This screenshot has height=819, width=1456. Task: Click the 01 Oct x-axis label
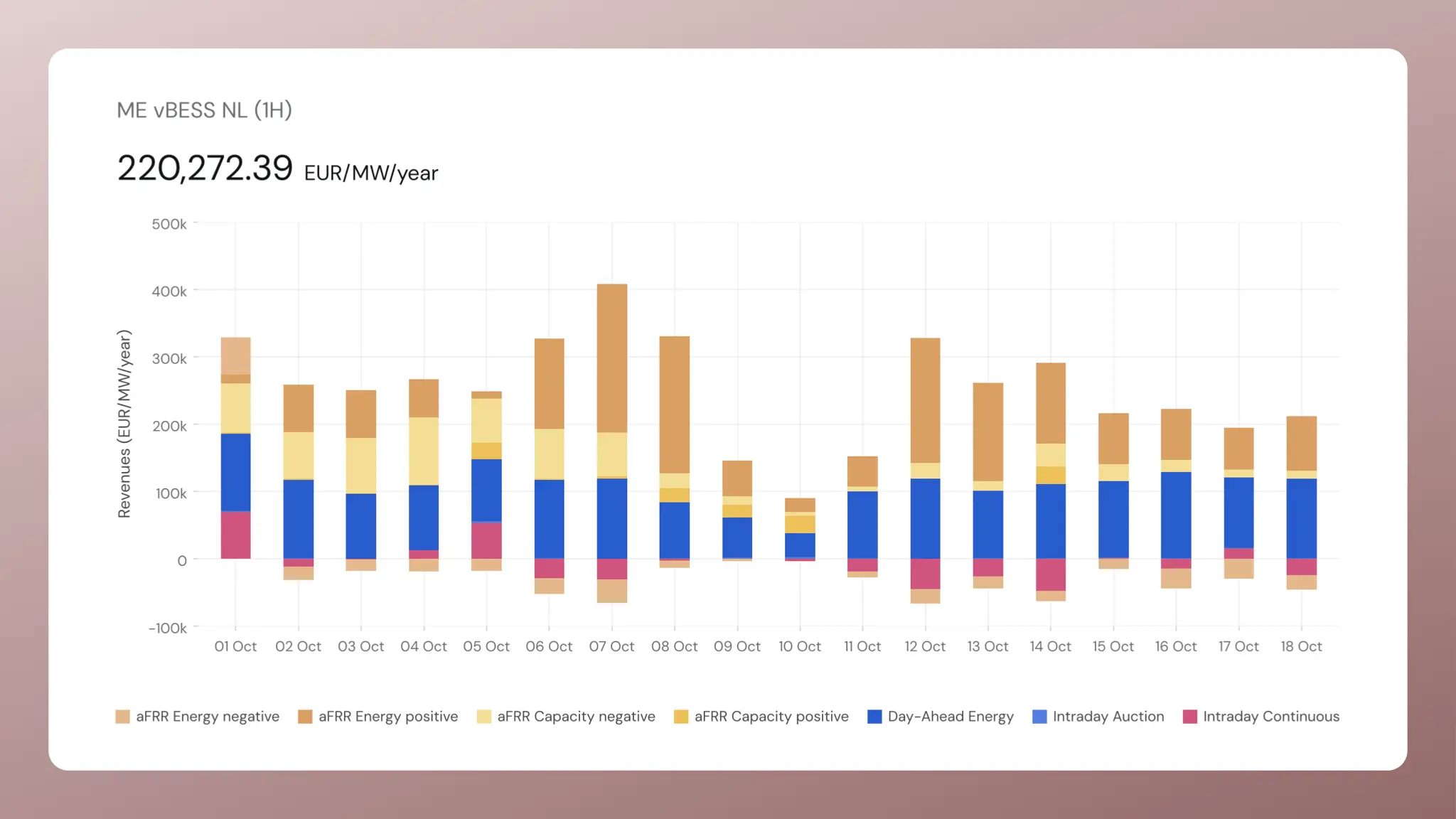tap(235, 646)
